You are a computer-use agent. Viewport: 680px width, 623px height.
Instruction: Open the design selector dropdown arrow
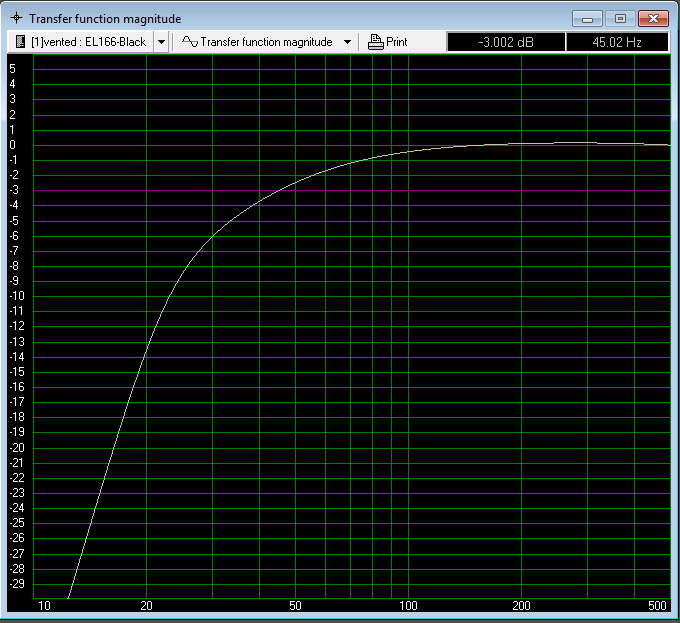(x=161, y=42)
